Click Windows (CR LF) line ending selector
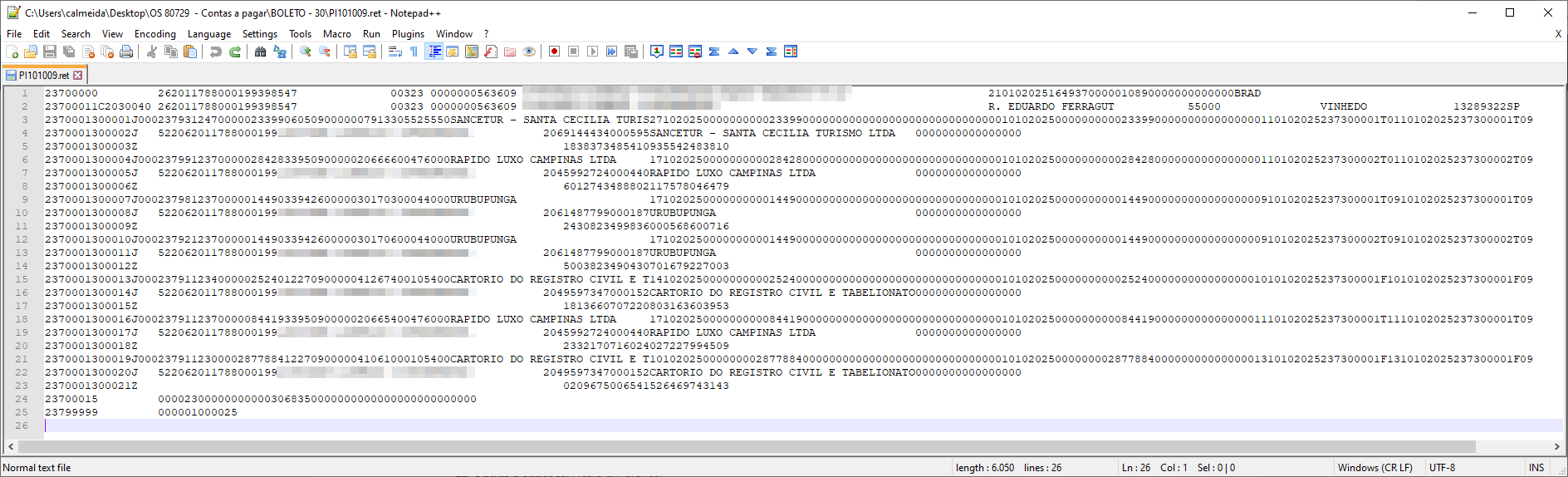The height and width of the screenshot is (477, 1568). [1374, 468]
